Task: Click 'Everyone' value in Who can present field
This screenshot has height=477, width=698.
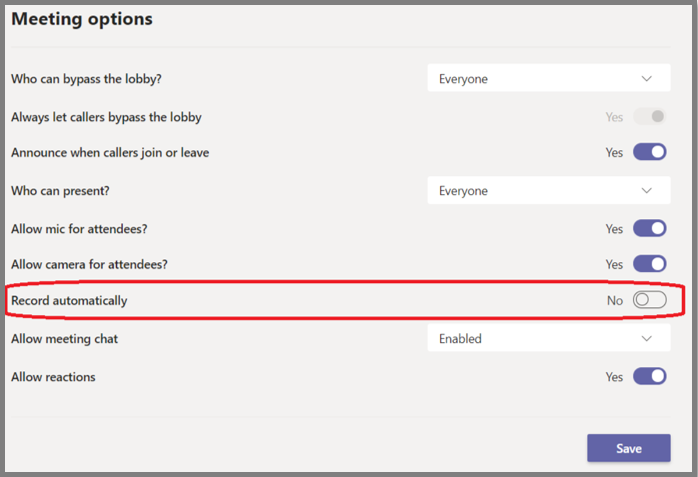Action: pyautogui.click(x=463, y=191)
